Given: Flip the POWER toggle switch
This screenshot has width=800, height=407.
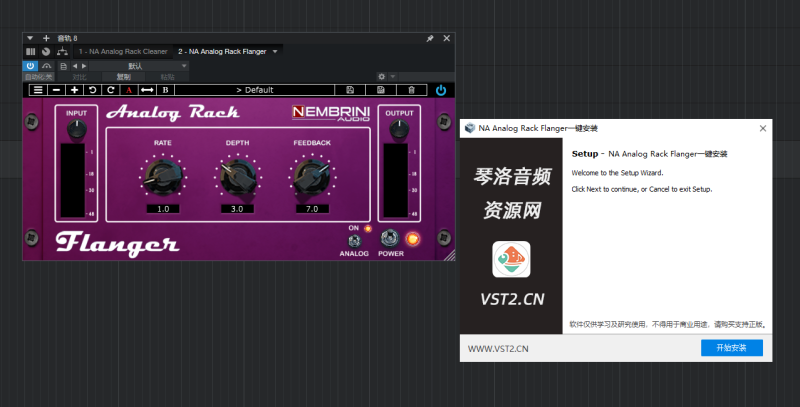Looking at the screenshot, I should (x=391, y=239).
